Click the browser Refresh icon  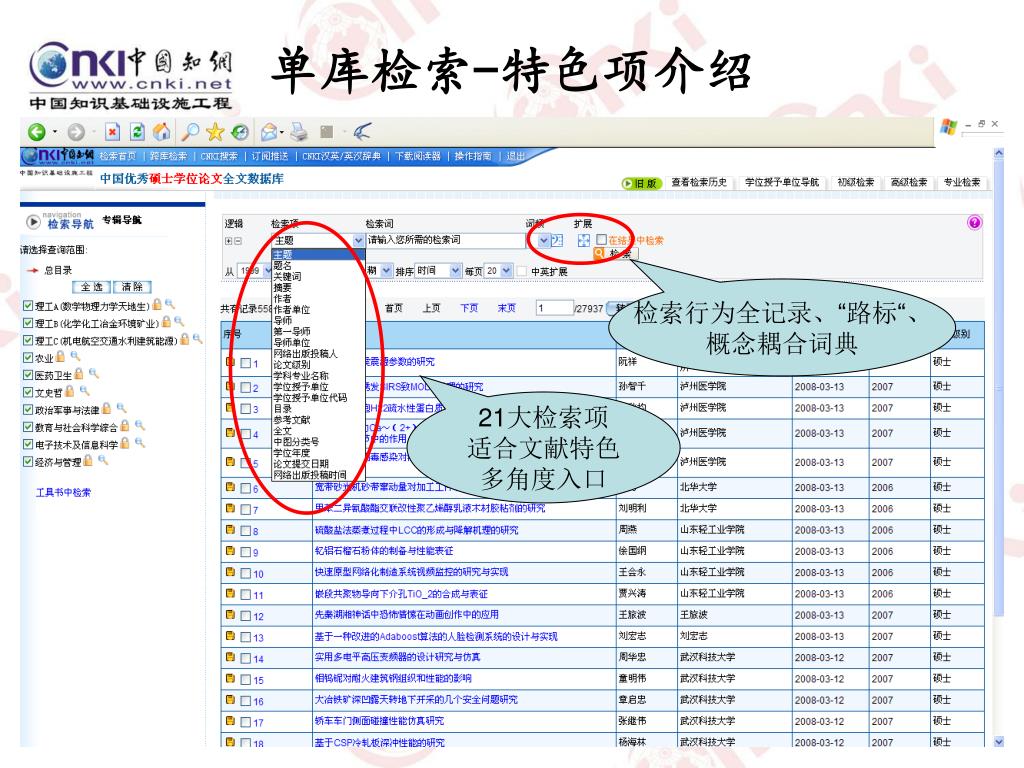pyautogui.click(x=137, y=132)
